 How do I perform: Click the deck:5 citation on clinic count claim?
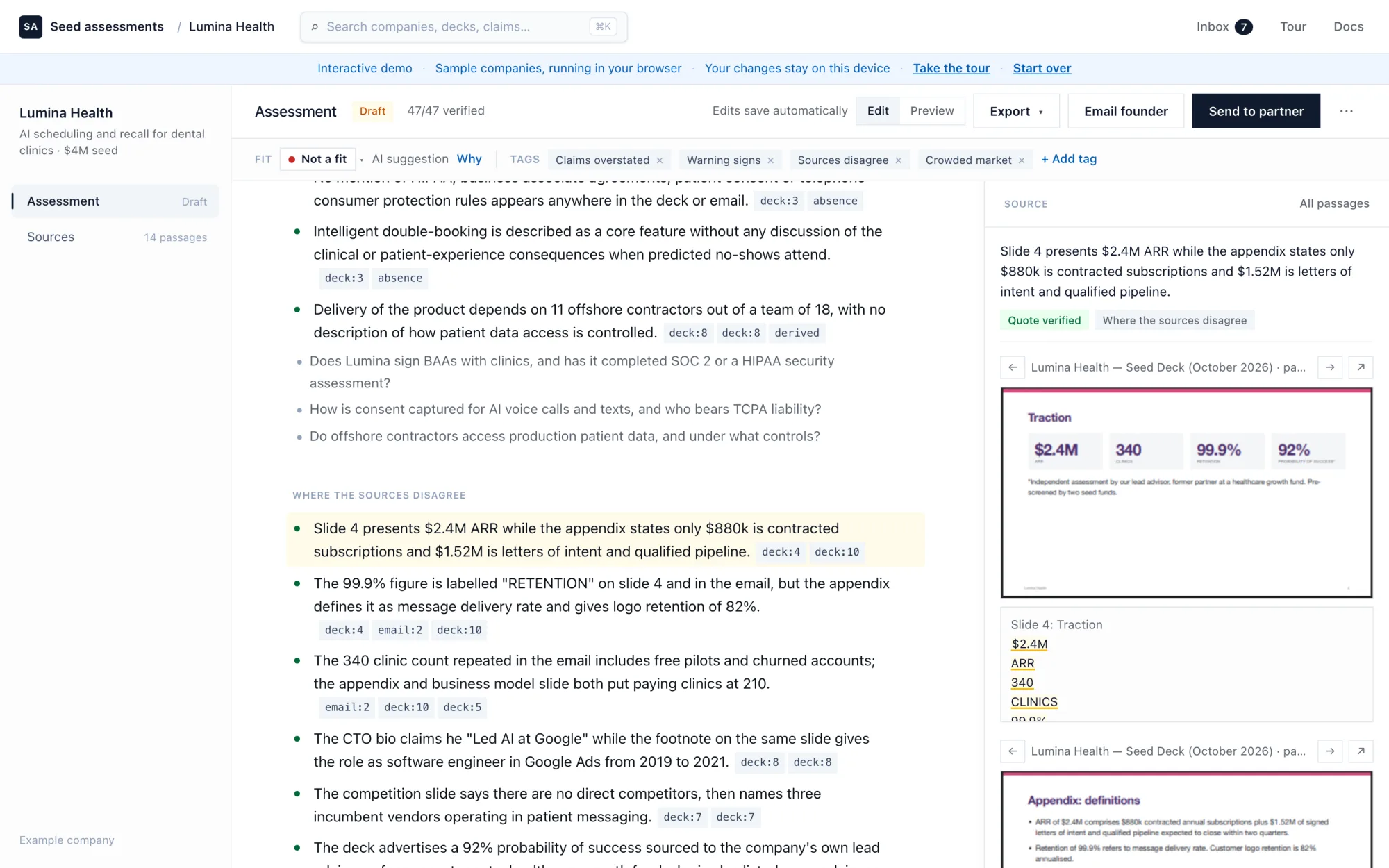click(x=463, y=708)
